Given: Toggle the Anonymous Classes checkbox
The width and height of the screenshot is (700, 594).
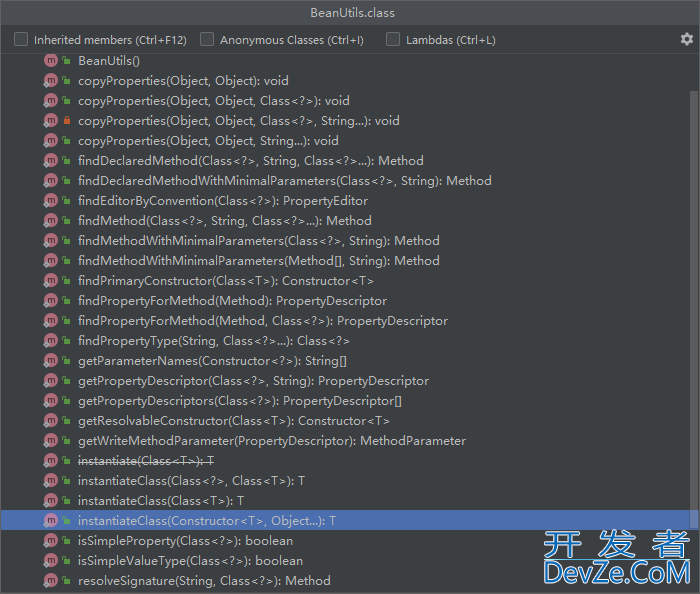Looking at the screenshot, I should [207, 39].
